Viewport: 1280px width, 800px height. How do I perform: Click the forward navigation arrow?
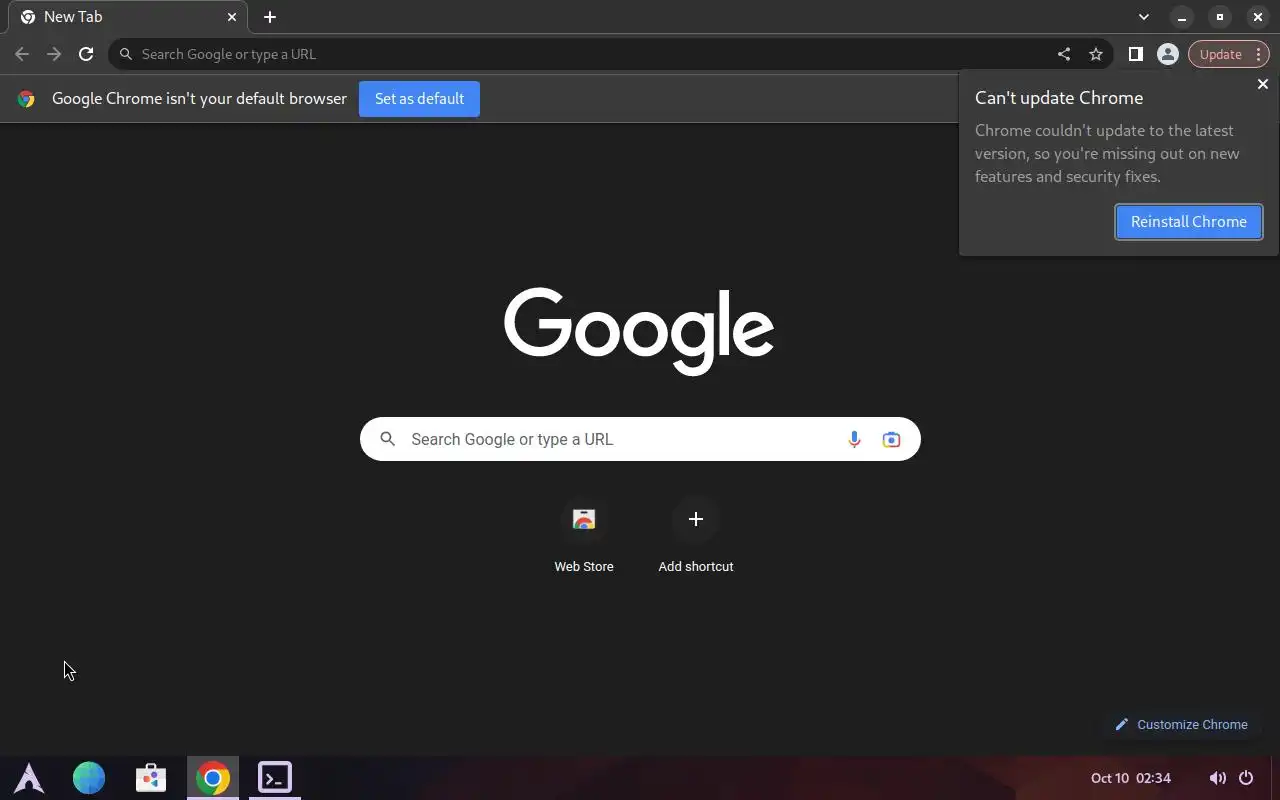pos(54,54)
